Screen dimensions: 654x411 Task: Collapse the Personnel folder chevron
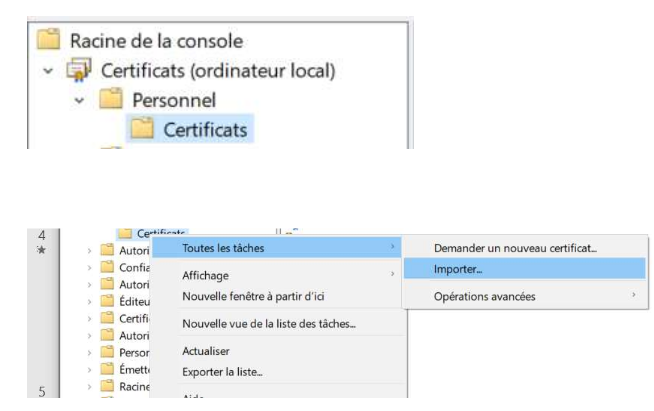80,100
